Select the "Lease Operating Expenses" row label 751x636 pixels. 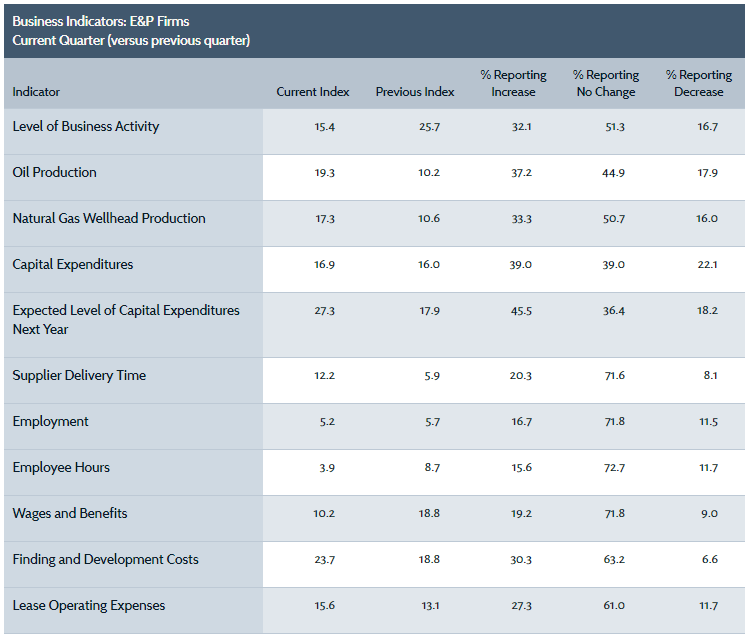(x=89, y=606)
